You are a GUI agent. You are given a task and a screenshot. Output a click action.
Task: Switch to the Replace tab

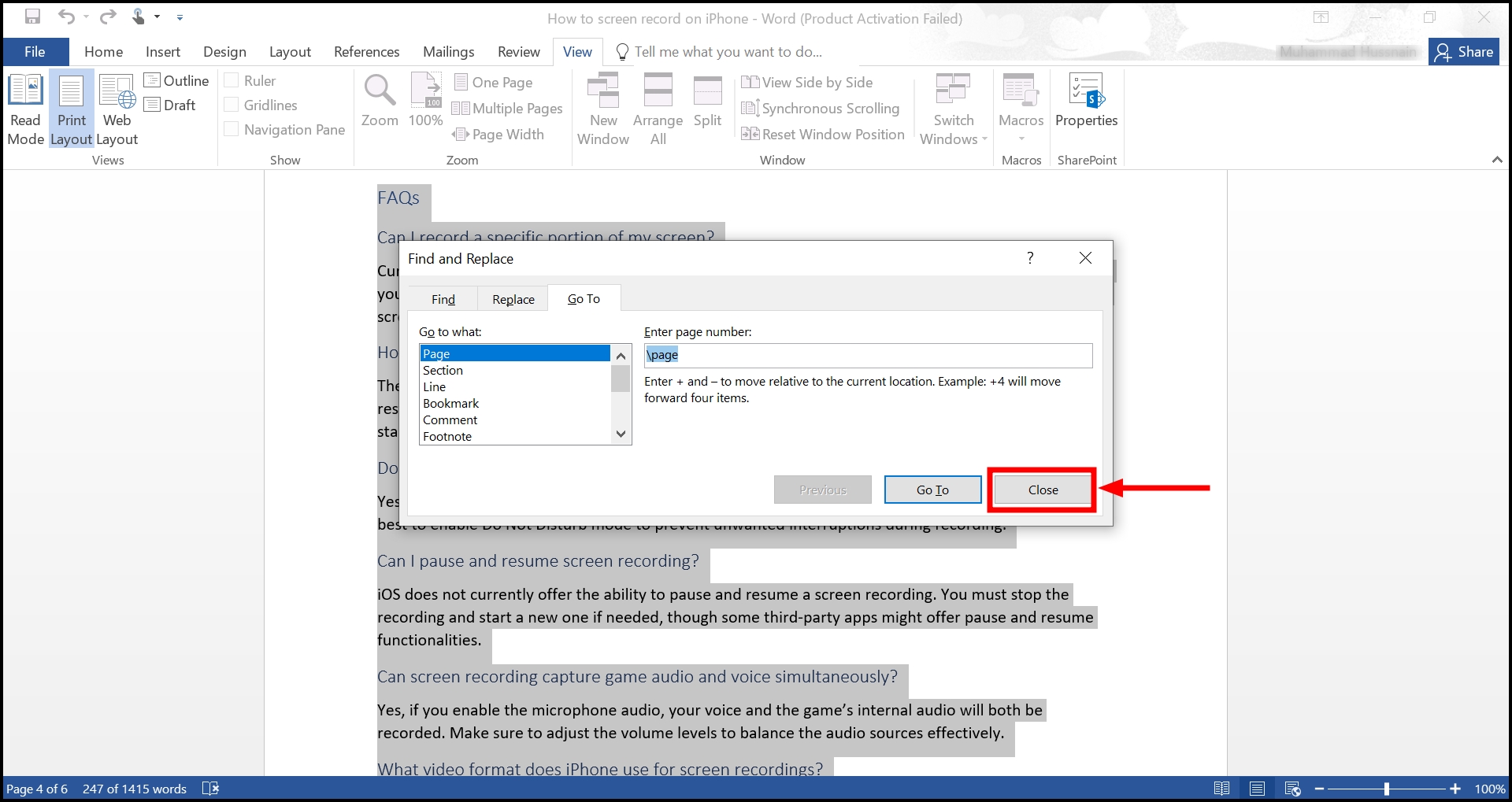tap(513, 299)
